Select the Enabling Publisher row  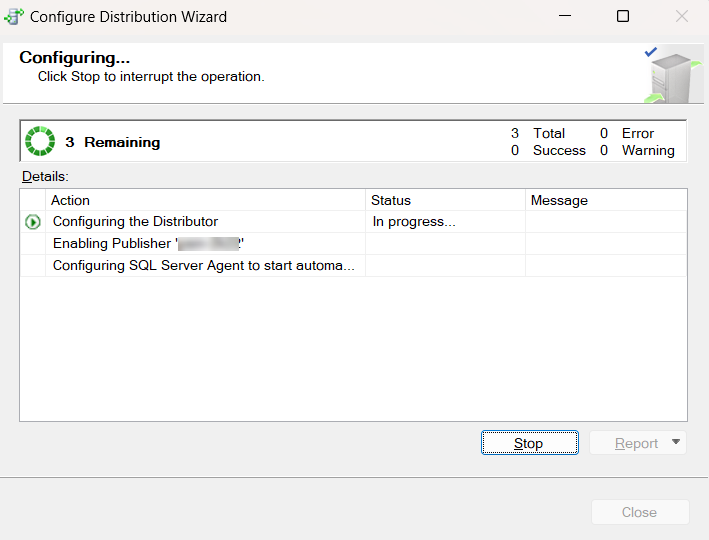click(x=353, y=243)
